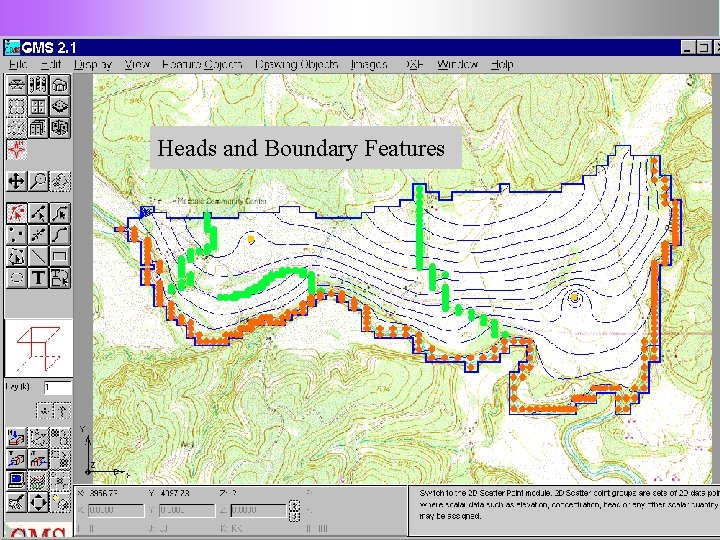Select the 3D Mesh module icon
The image size is (720, 540).
pyautogui.click(x=16, y=128)
